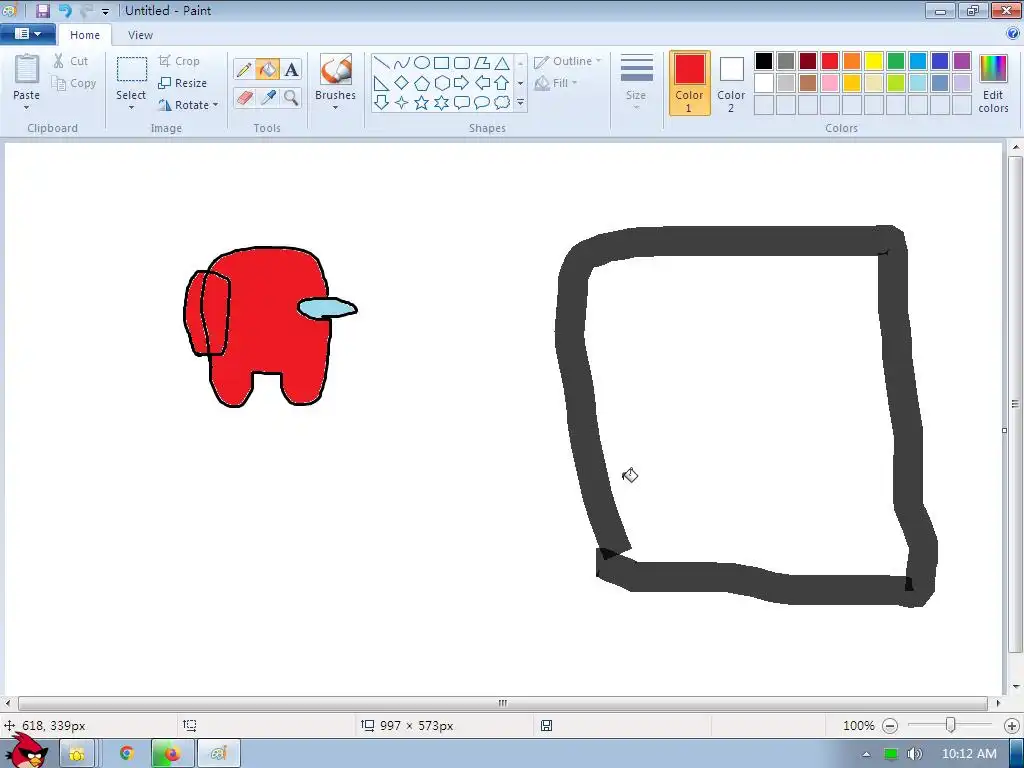Screen dimensions: 1024x768
Task: Open the Rotate dropdown
Action: (188, 105)
